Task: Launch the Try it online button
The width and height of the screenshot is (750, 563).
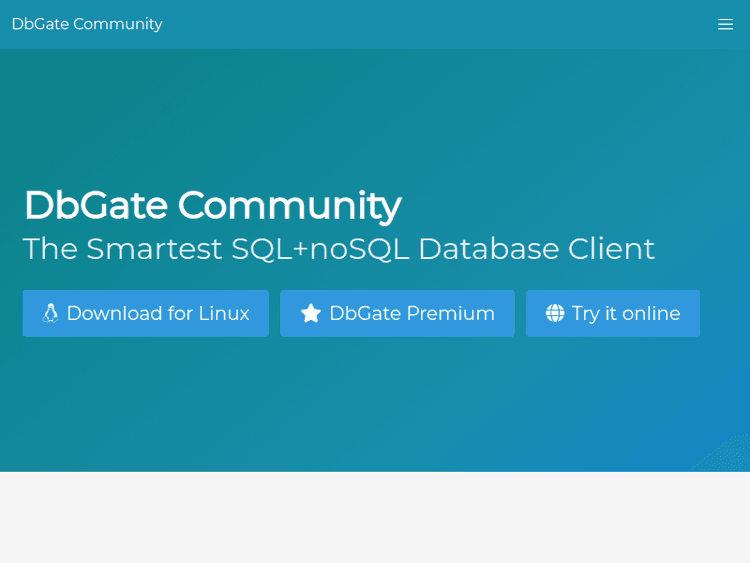Action: pos(612,314)
